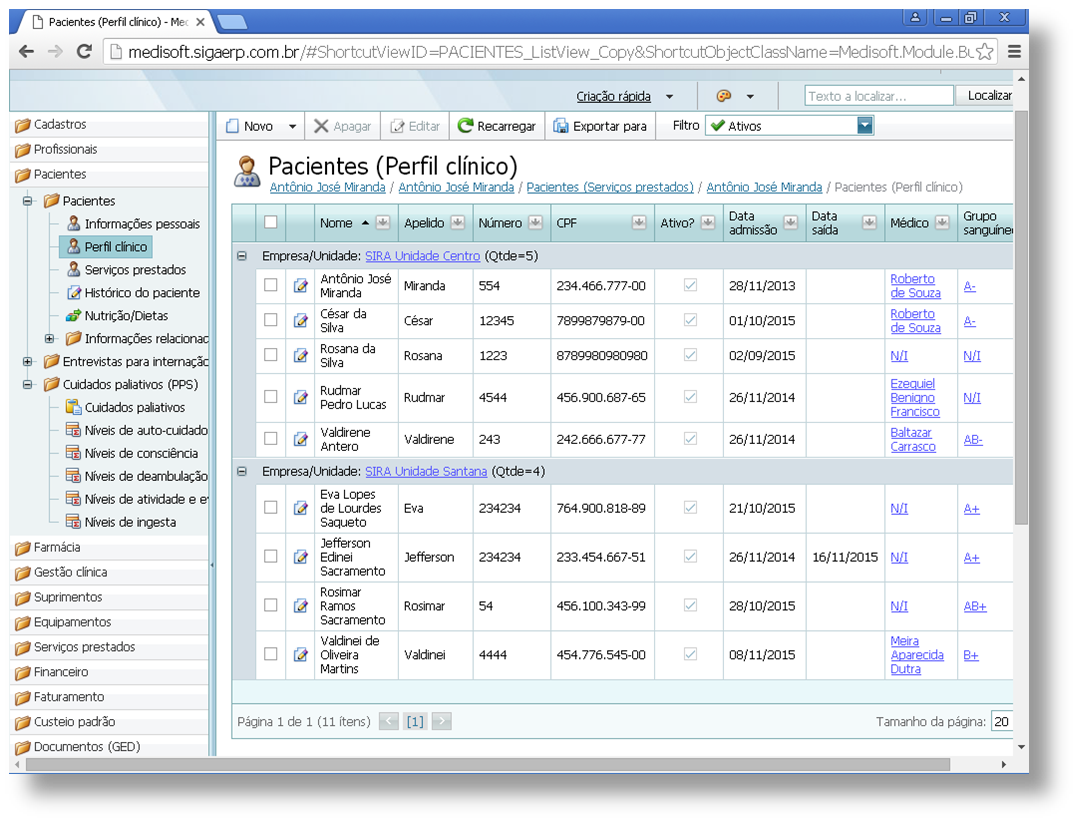Open SIRA Unidade Centro link
1078x823 pixels.
422,256
